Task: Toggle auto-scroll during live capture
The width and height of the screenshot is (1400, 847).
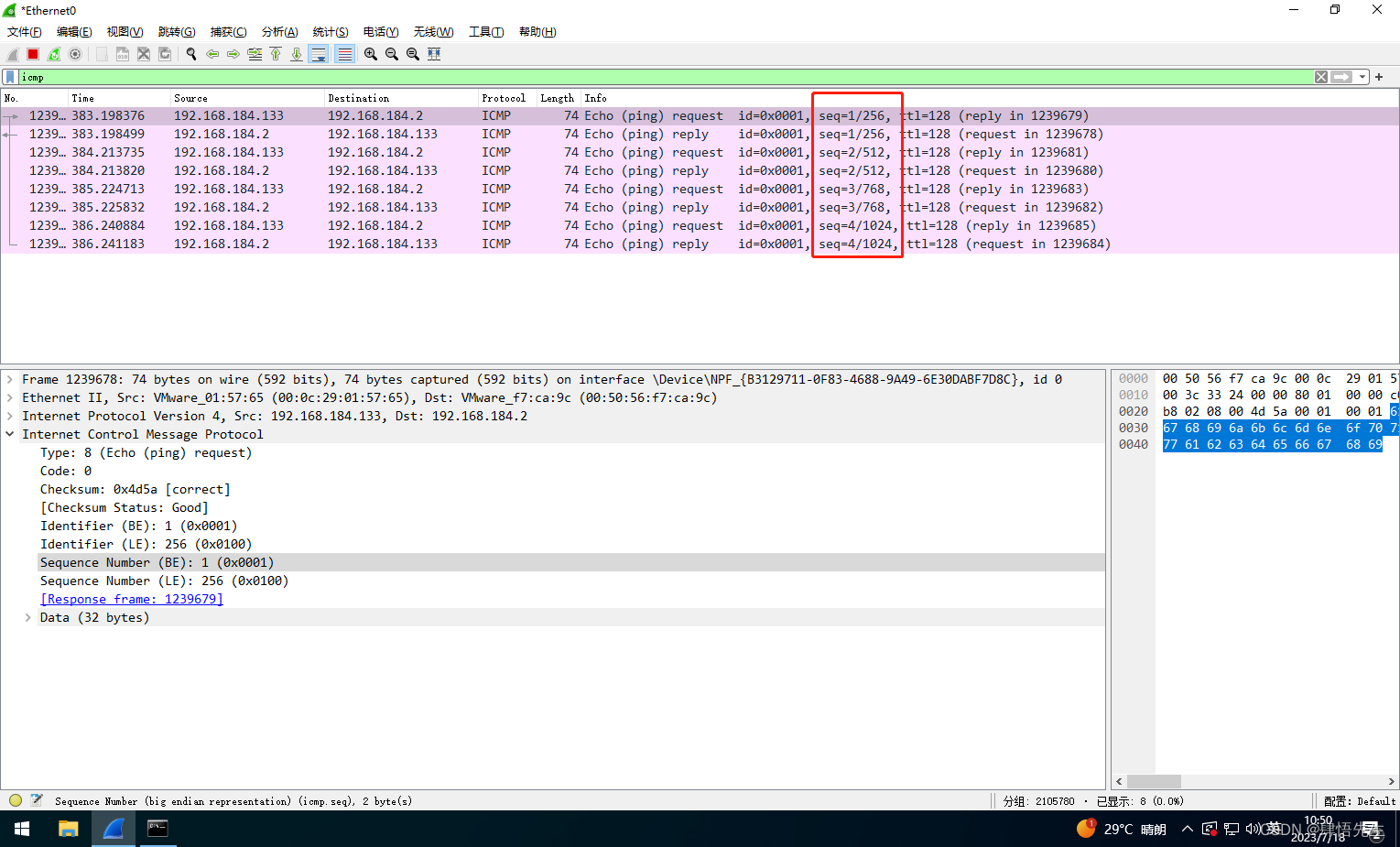Action: tap(319, 54)
